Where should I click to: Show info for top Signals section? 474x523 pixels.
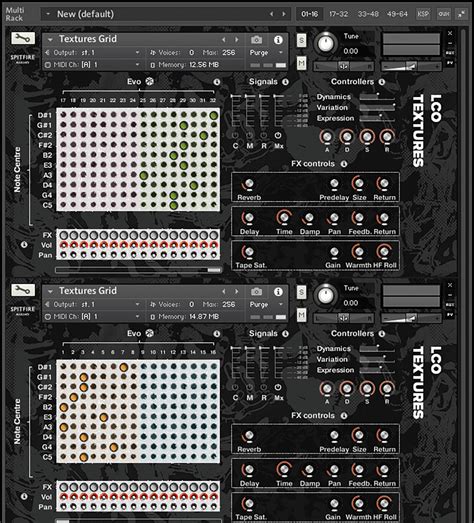(285, 82)
